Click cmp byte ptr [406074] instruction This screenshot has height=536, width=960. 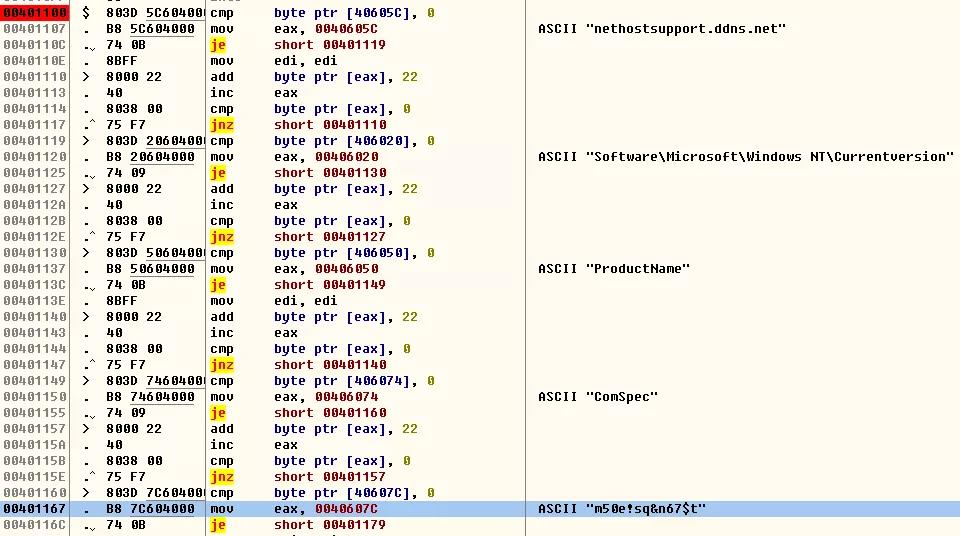[x=322, y=380]
